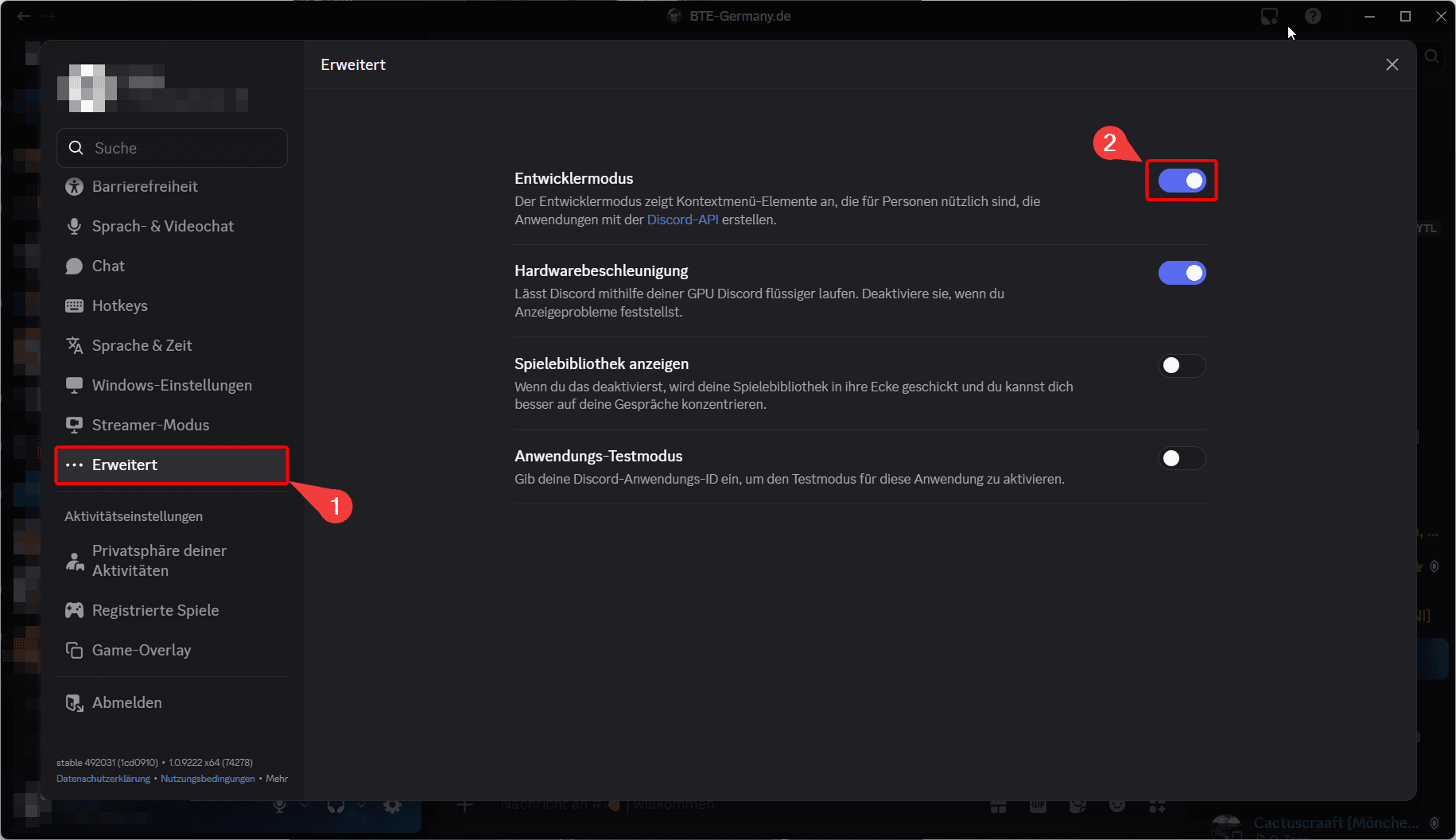The width and height of the screenshot is (1456, 840).
Task: Click the Barrierefreiheit accessibility icon
Action: click(74, 187)
